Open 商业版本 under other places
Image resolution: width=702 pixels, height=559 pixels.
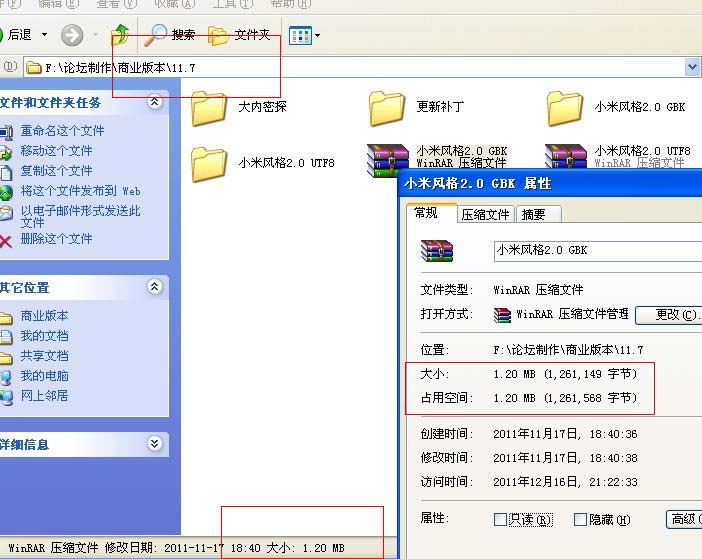(44, 316)
